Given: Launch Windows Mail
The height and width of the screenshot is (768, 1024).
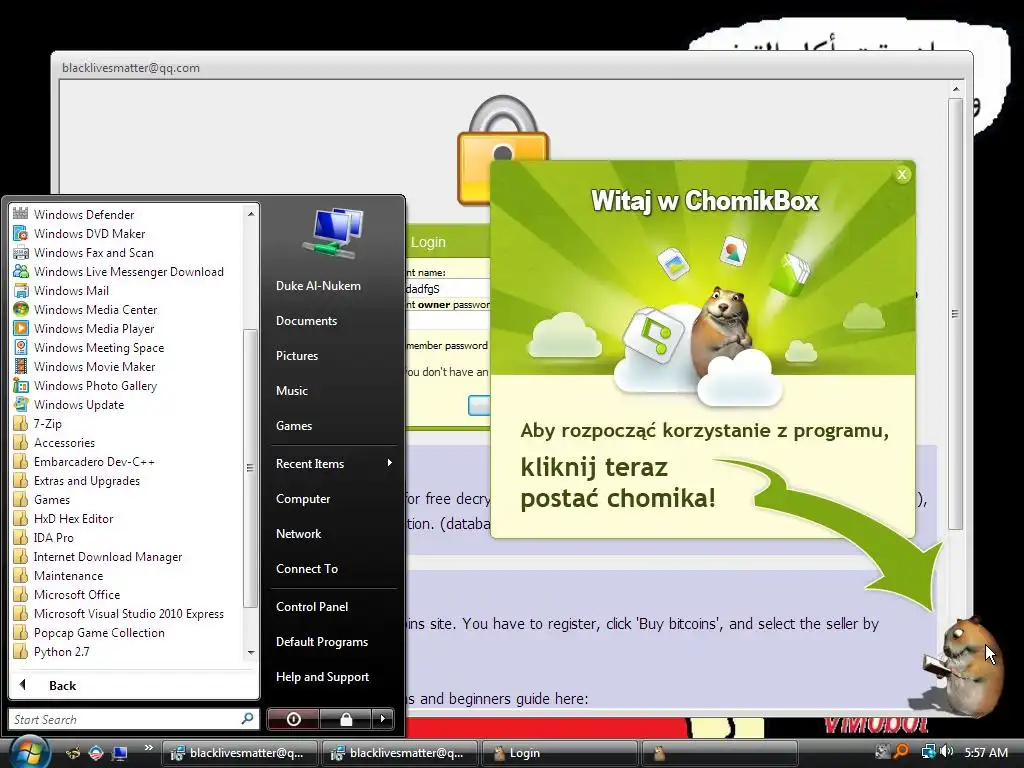Looking at the screenshot, I should [x=71, y=290].
